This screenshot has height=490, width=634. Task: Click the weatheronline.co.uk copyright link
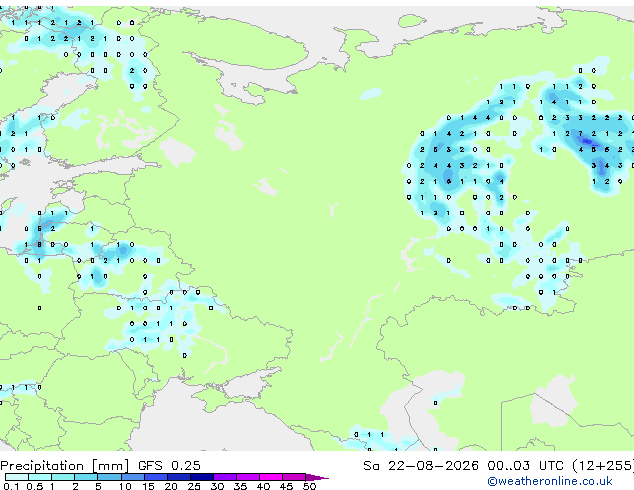click(550, 481)
